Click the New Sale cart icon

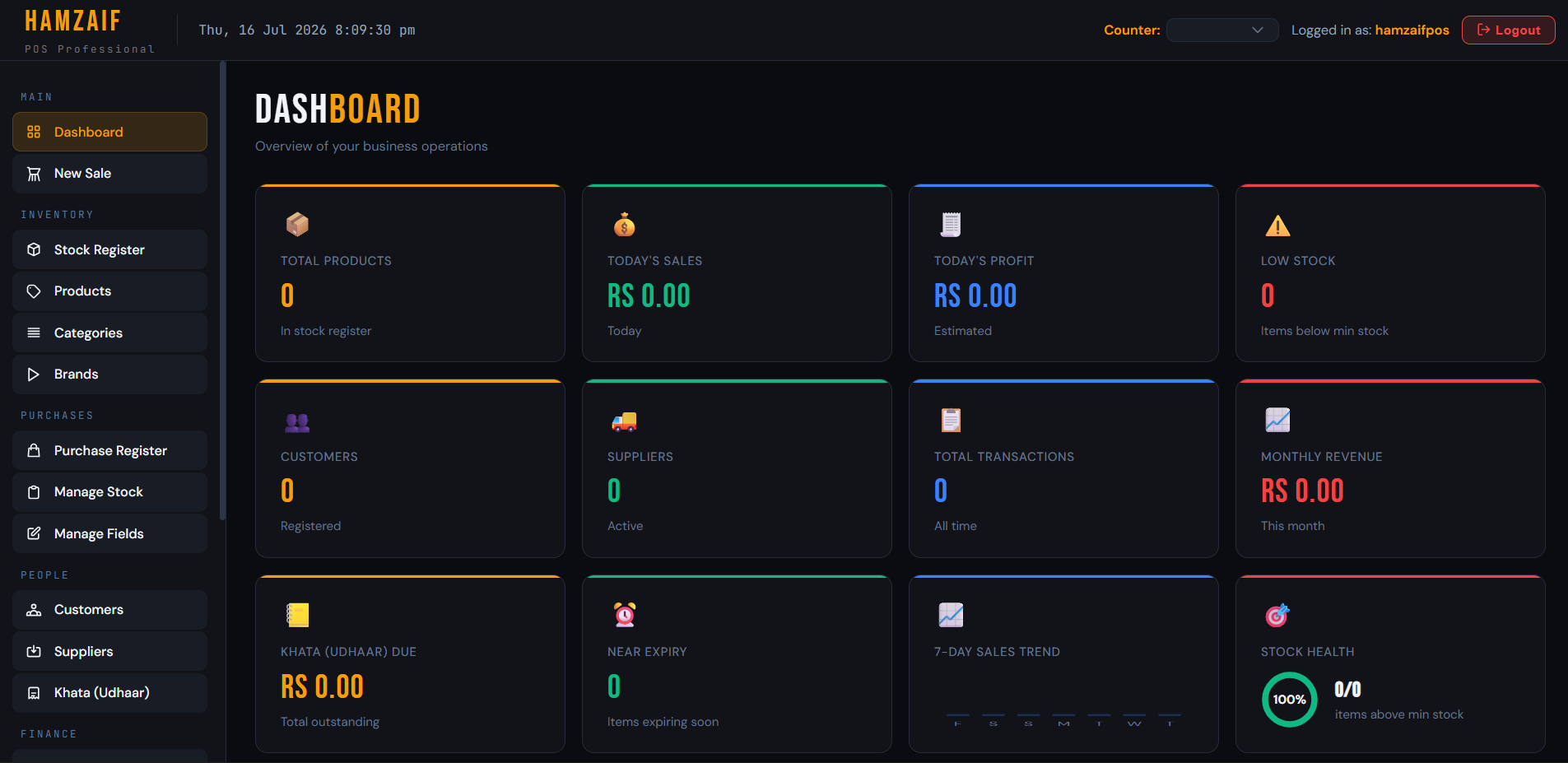[34, 174]
